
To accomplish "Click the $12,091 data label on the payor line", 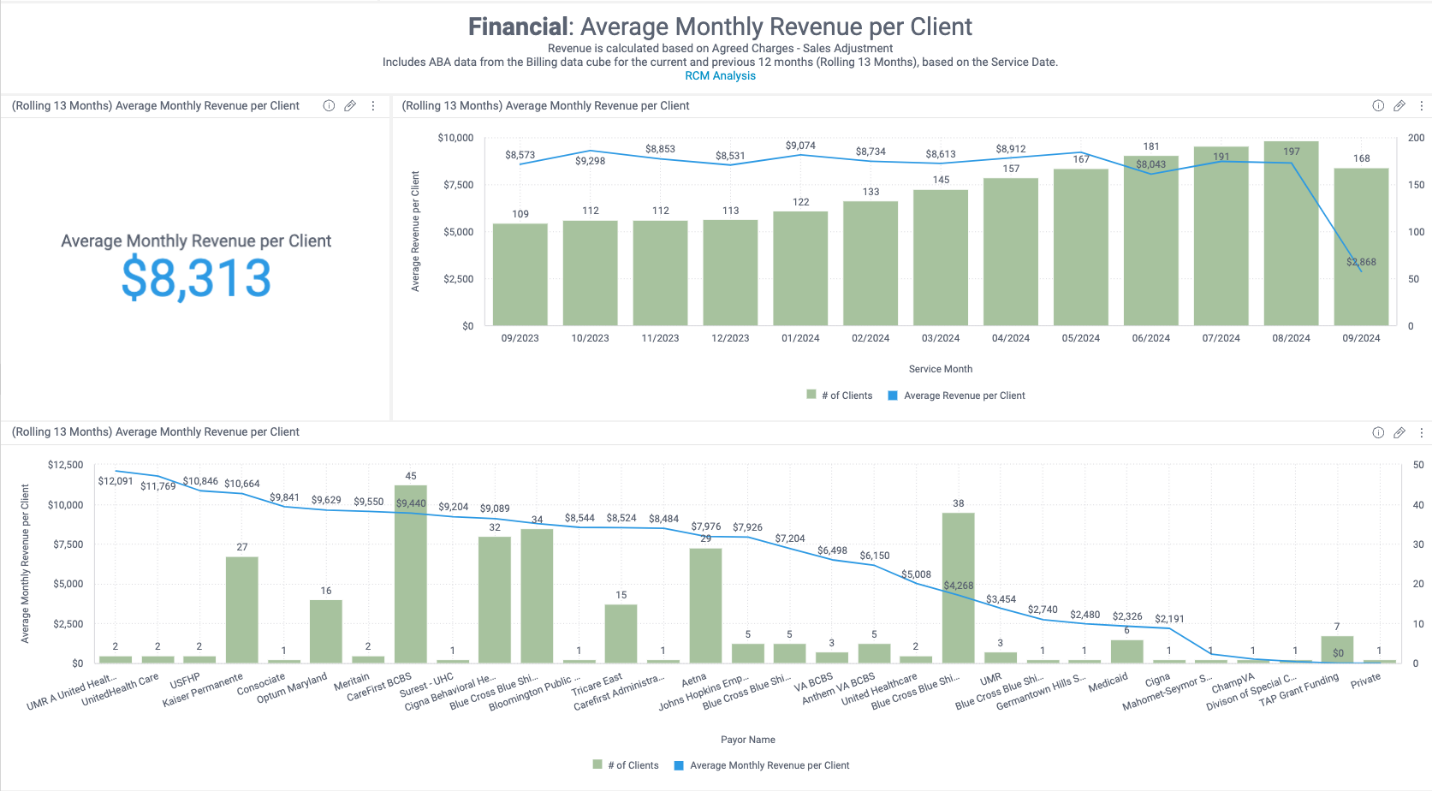I will pyautogui.click(x=115, y=481).
